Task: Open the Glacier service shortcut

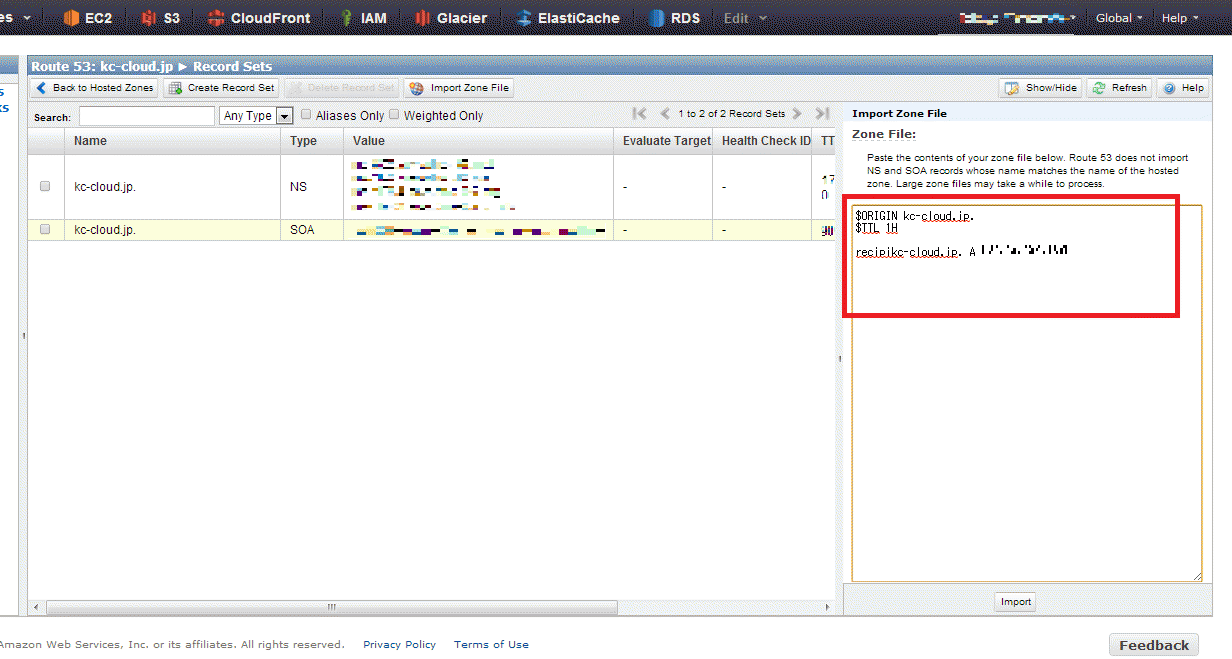Action: (x=450, y=18)
